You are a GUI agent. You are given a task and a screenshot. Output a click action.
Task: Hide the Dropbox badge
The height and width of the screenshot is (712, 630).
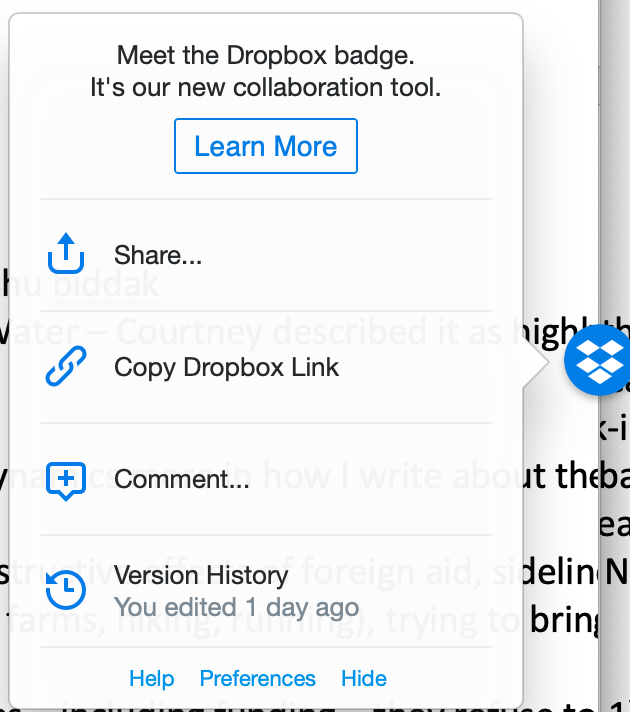[364, 678]
